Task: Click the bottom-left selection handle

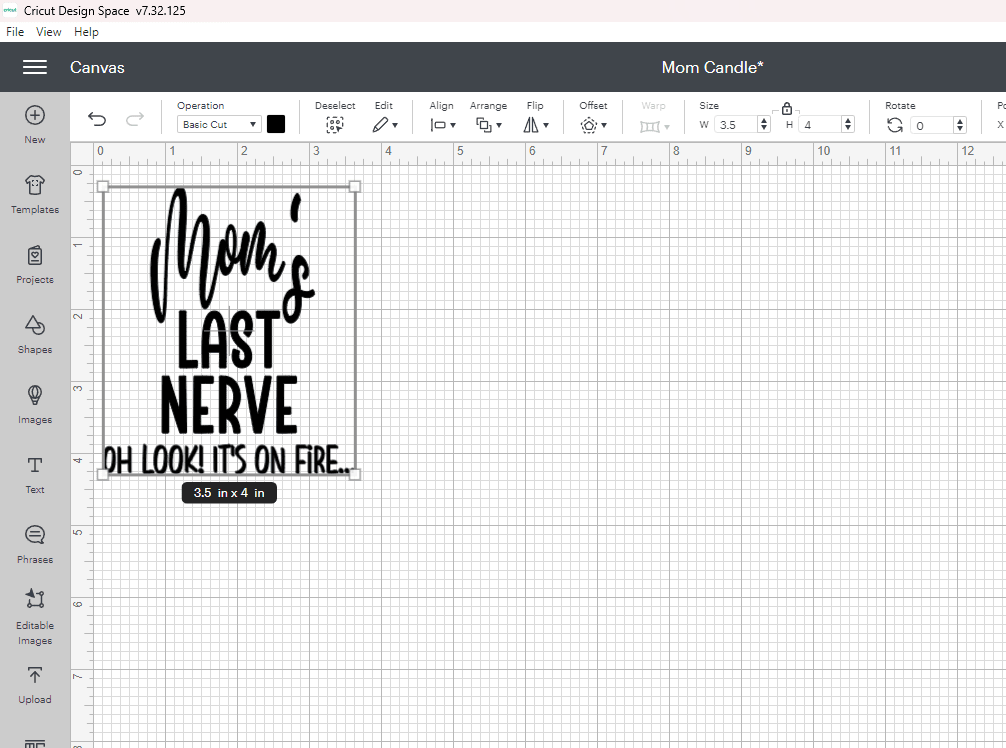Action: [103, 474]
